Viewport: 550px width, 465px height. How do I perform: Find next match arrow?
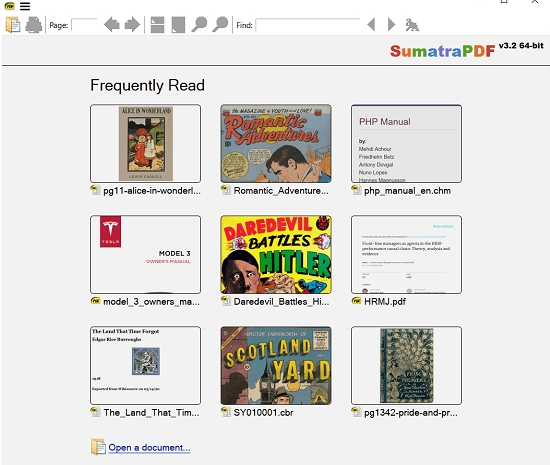(x=391, y=25)
